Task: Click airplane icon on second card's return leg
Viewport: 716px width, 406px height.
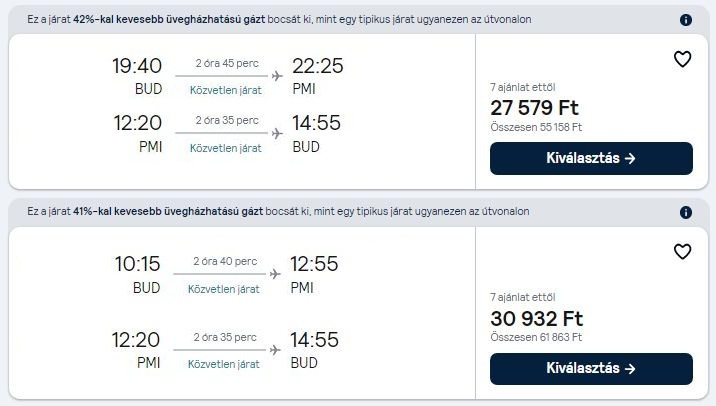Action: (275, 348)
